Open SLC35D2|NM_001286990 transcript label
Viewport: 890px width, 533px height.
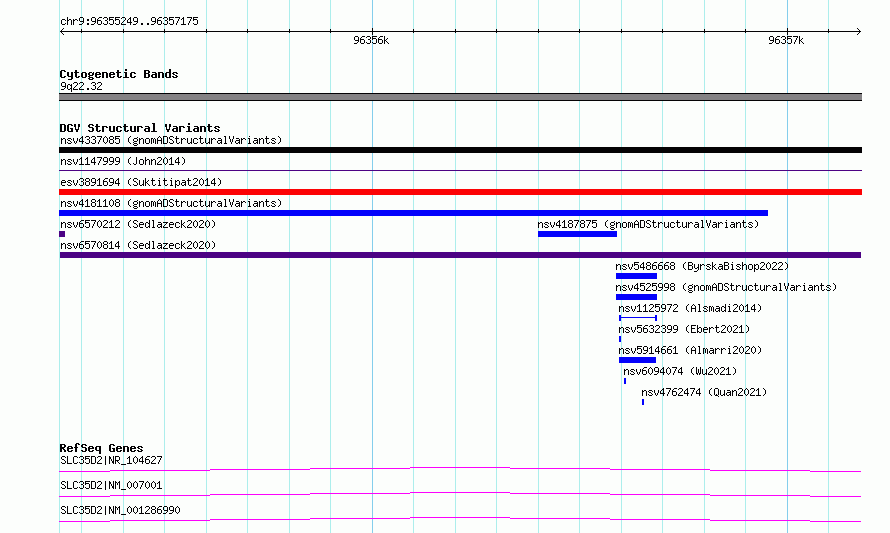tap(120, 510)
